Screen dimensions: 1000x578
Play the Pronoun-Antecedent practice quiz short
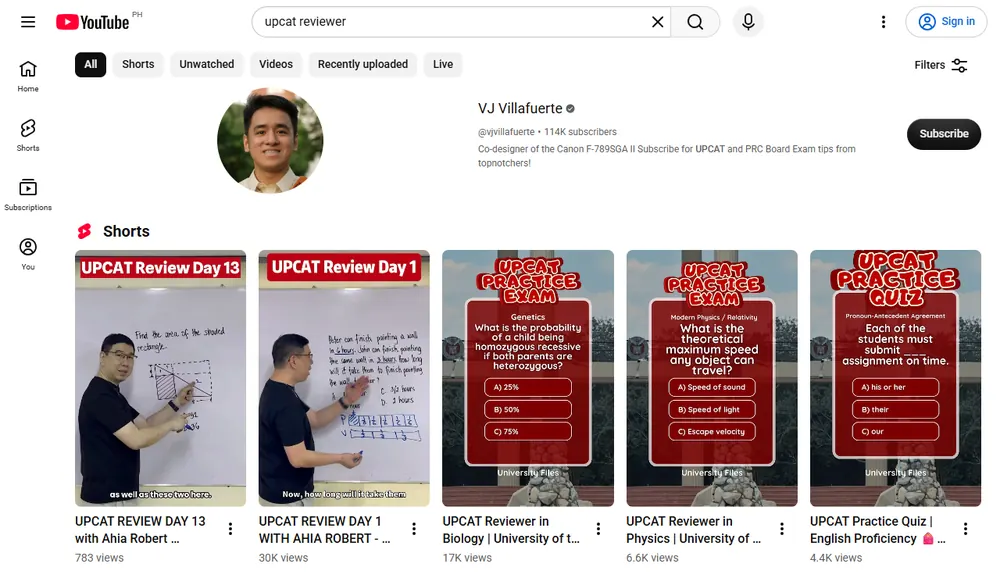click(x=895, y=378)
